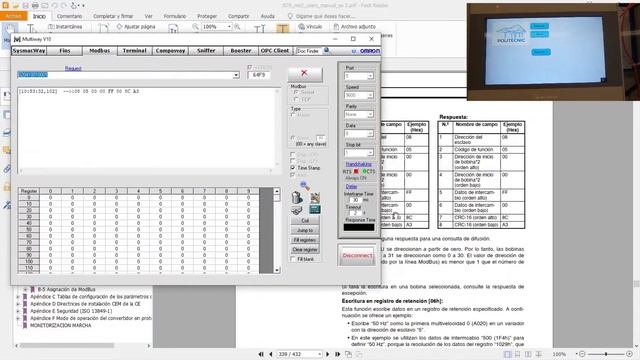Select the Master type radio option
The width and height of the screenshot is (640, 360).
click(x=293, y=115)
